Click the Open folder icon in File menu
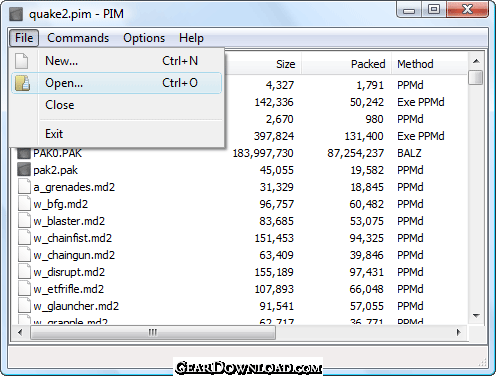 click(x=22, y=83)
